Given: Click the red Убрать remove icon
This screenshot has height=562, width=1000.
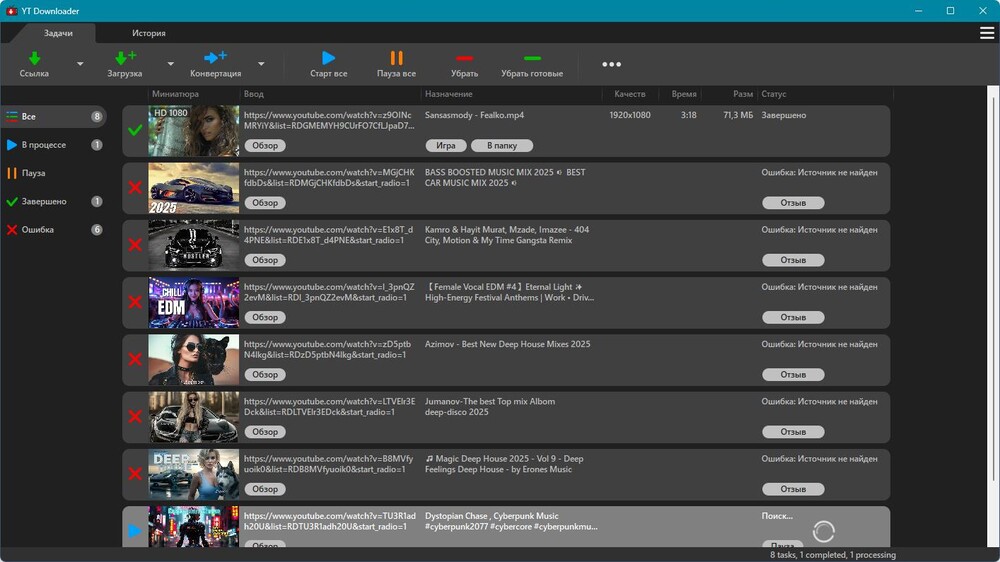Looking at the screenshot, I should 464,58.
